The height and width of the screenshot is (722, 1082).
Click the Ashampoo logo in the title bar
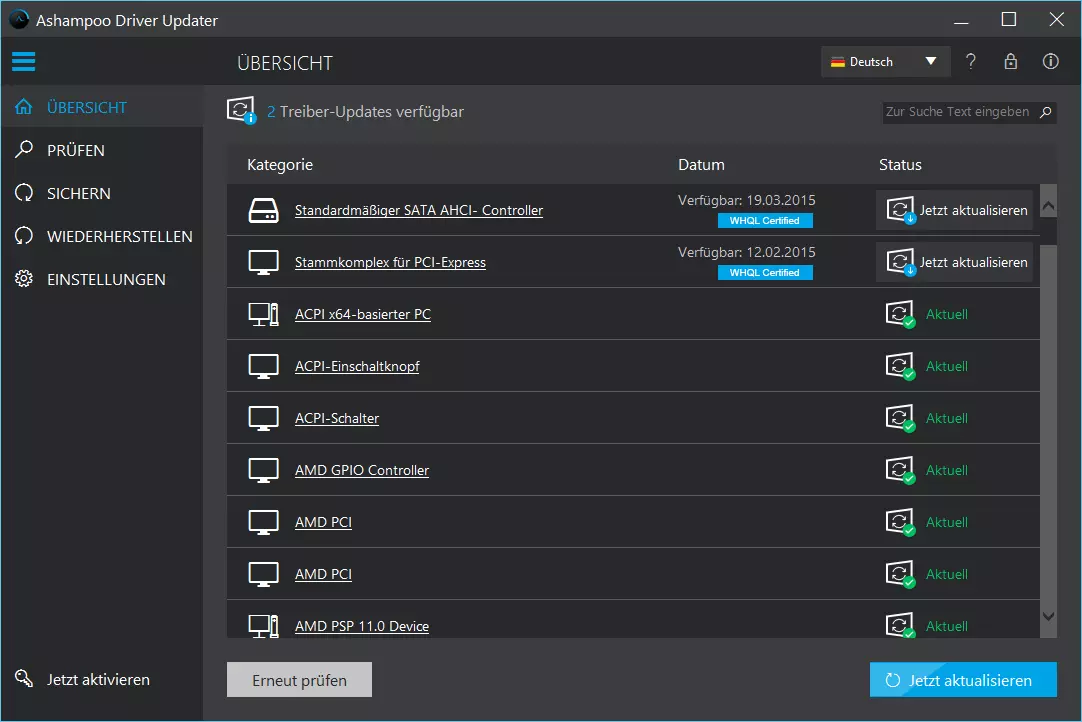pyautogui.click(x=19, y=19)
